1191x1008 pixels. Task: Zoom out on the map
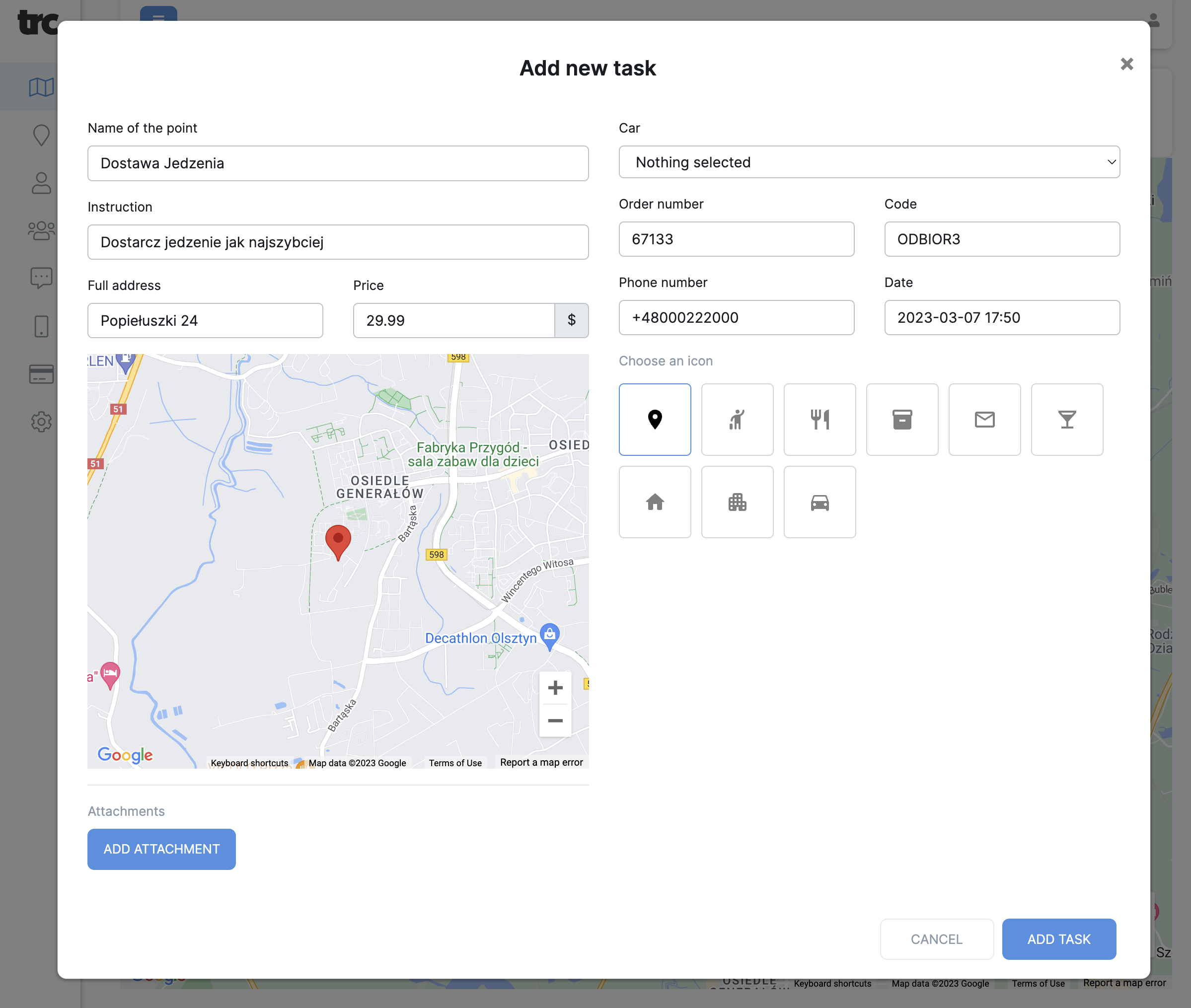tap(555, 720)
